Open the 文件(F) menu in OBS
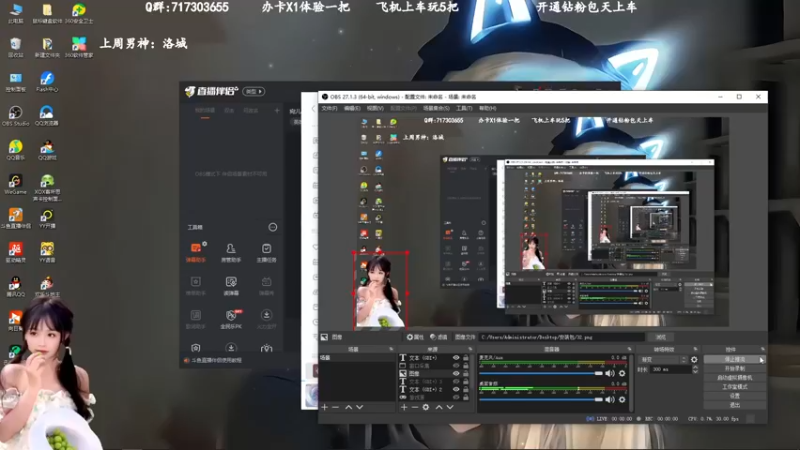This screenshot has width=800, height=450. [329, 108]
